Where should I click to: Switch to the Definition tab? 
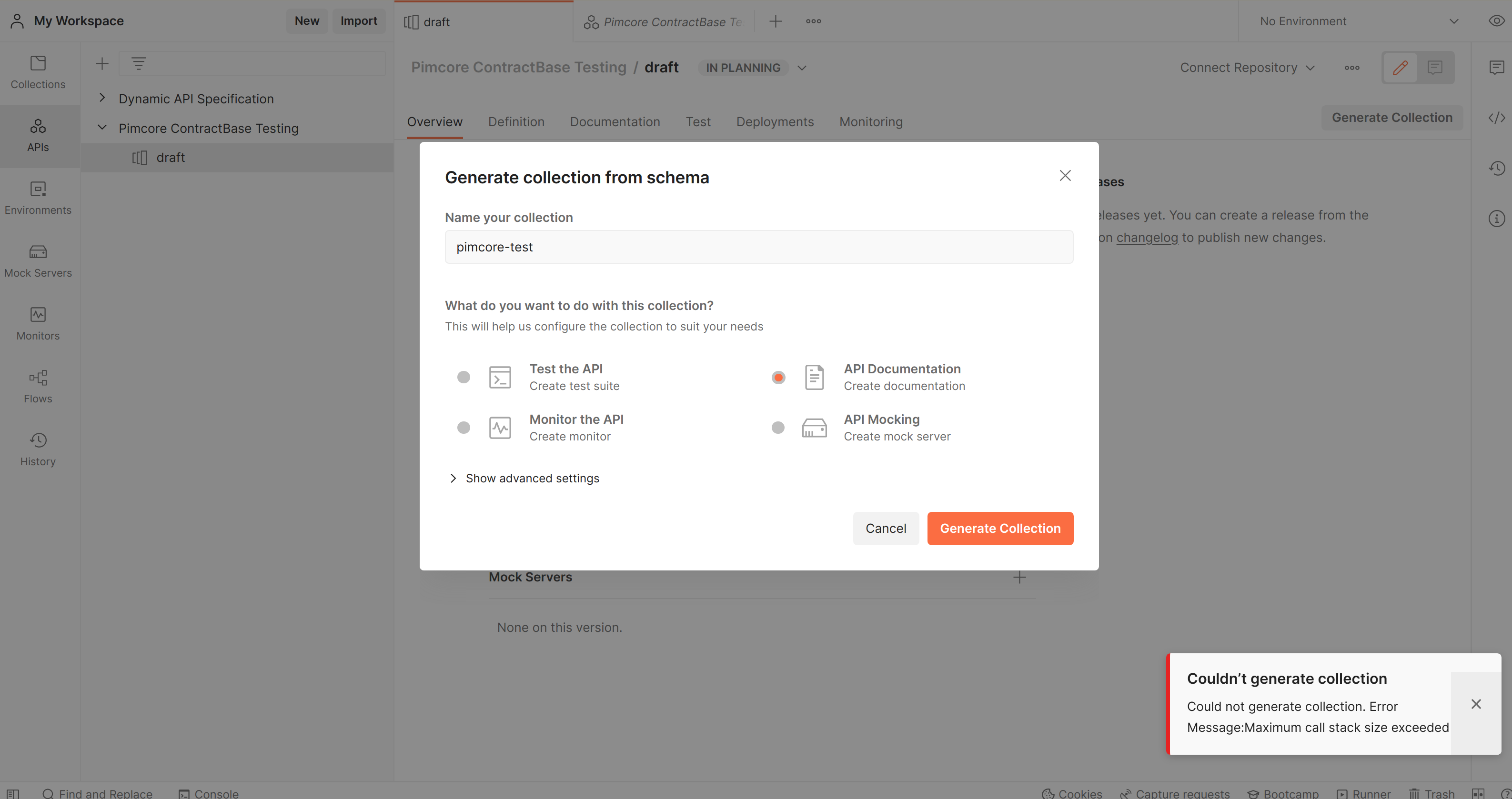(x=516, y=121)
